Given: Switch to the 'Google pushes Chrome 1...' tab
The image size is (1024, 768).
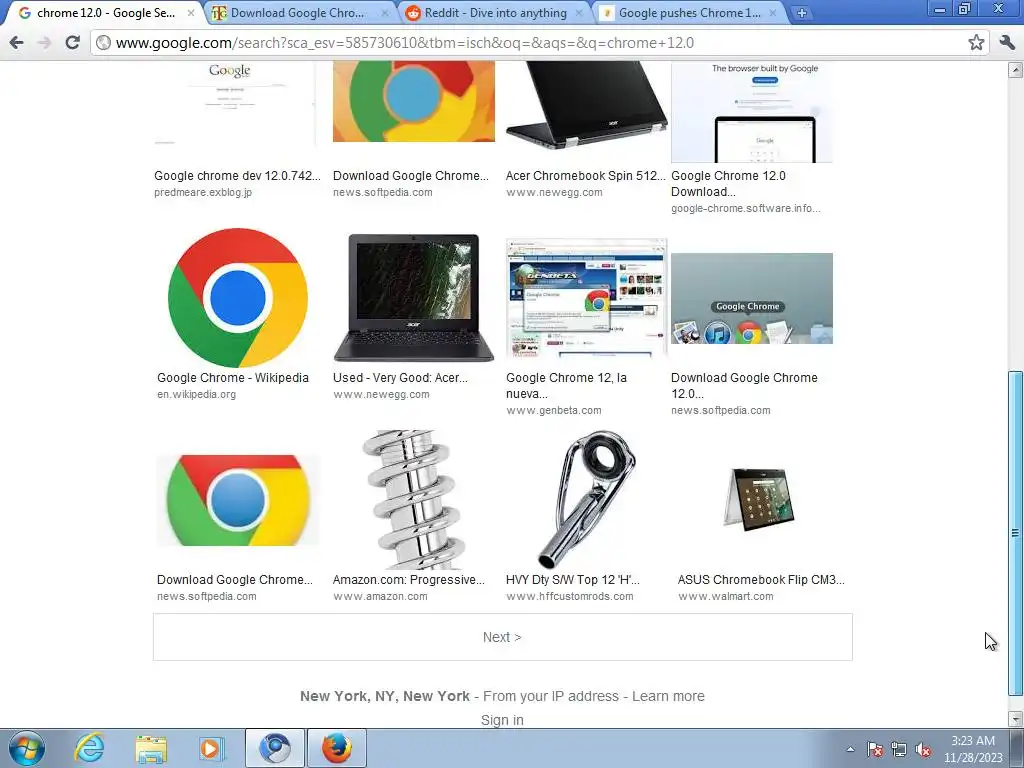Looking at the screenshot, I should point(689,13).
